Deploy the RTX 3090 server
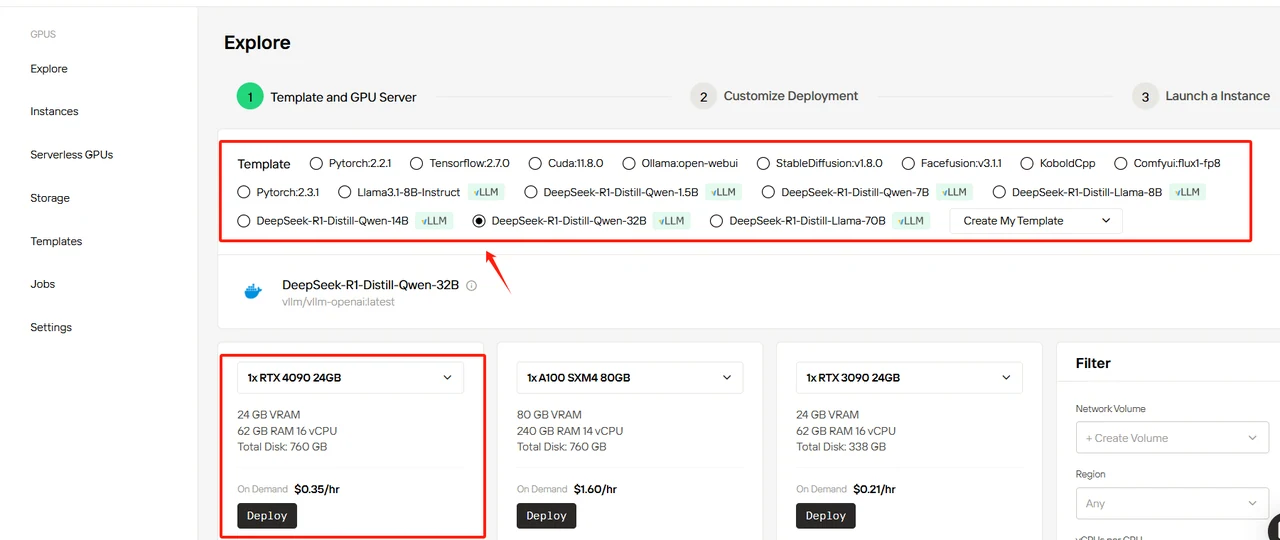This screenshot has height=540, width=1280. [x=826, y=516]
